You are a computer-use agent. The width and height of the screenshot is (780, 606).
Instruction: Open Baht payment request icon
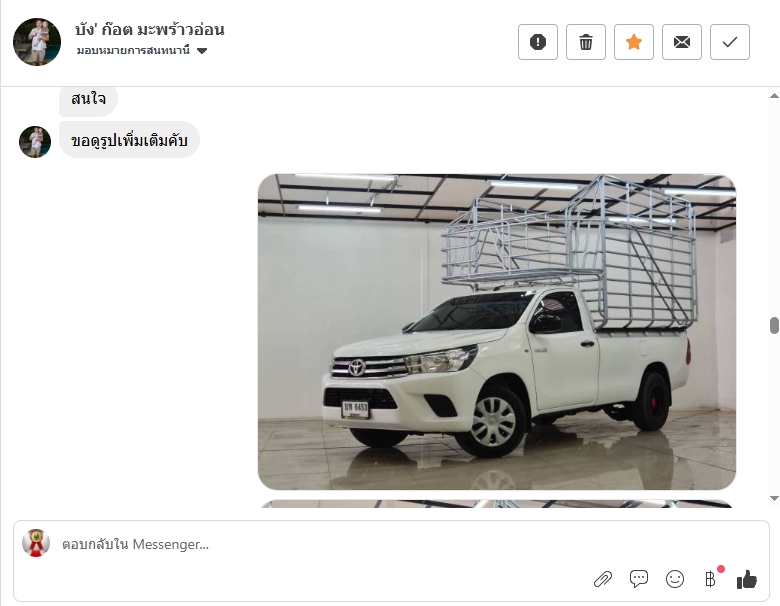click(x=711, y=579)
